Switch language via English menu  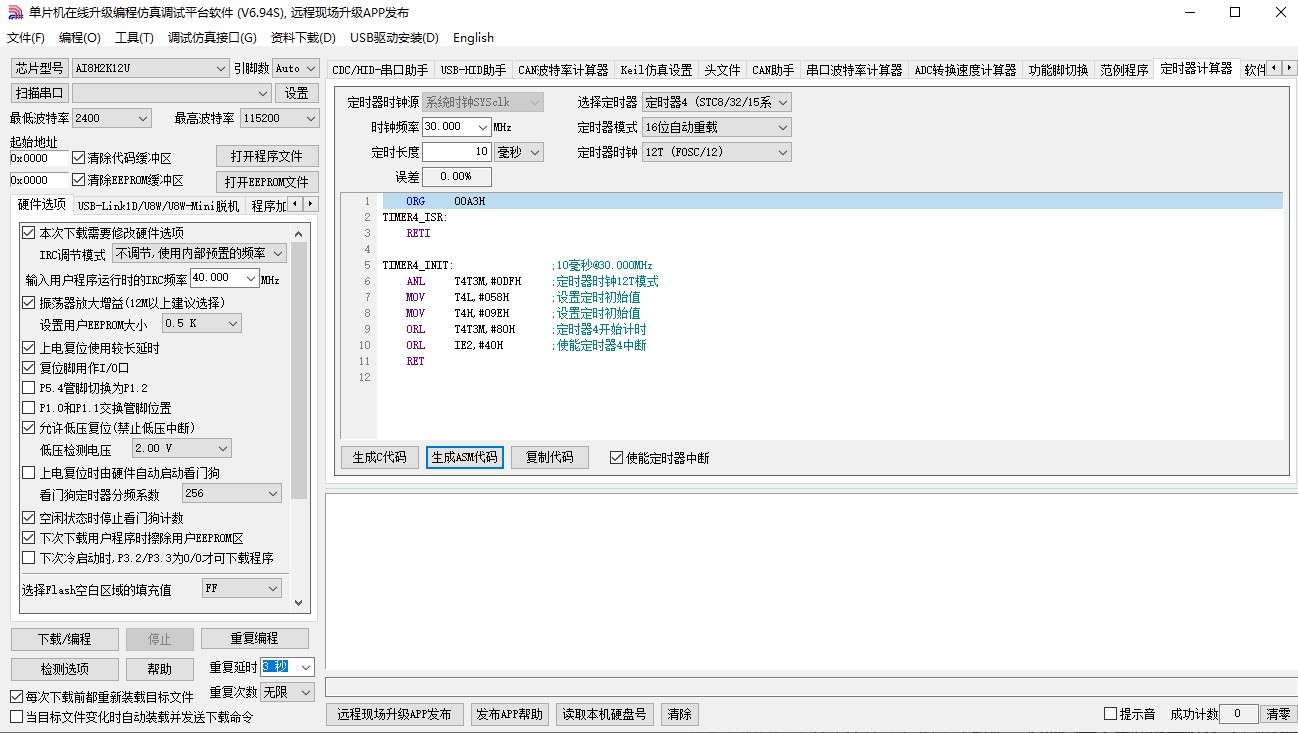[473, 38]
